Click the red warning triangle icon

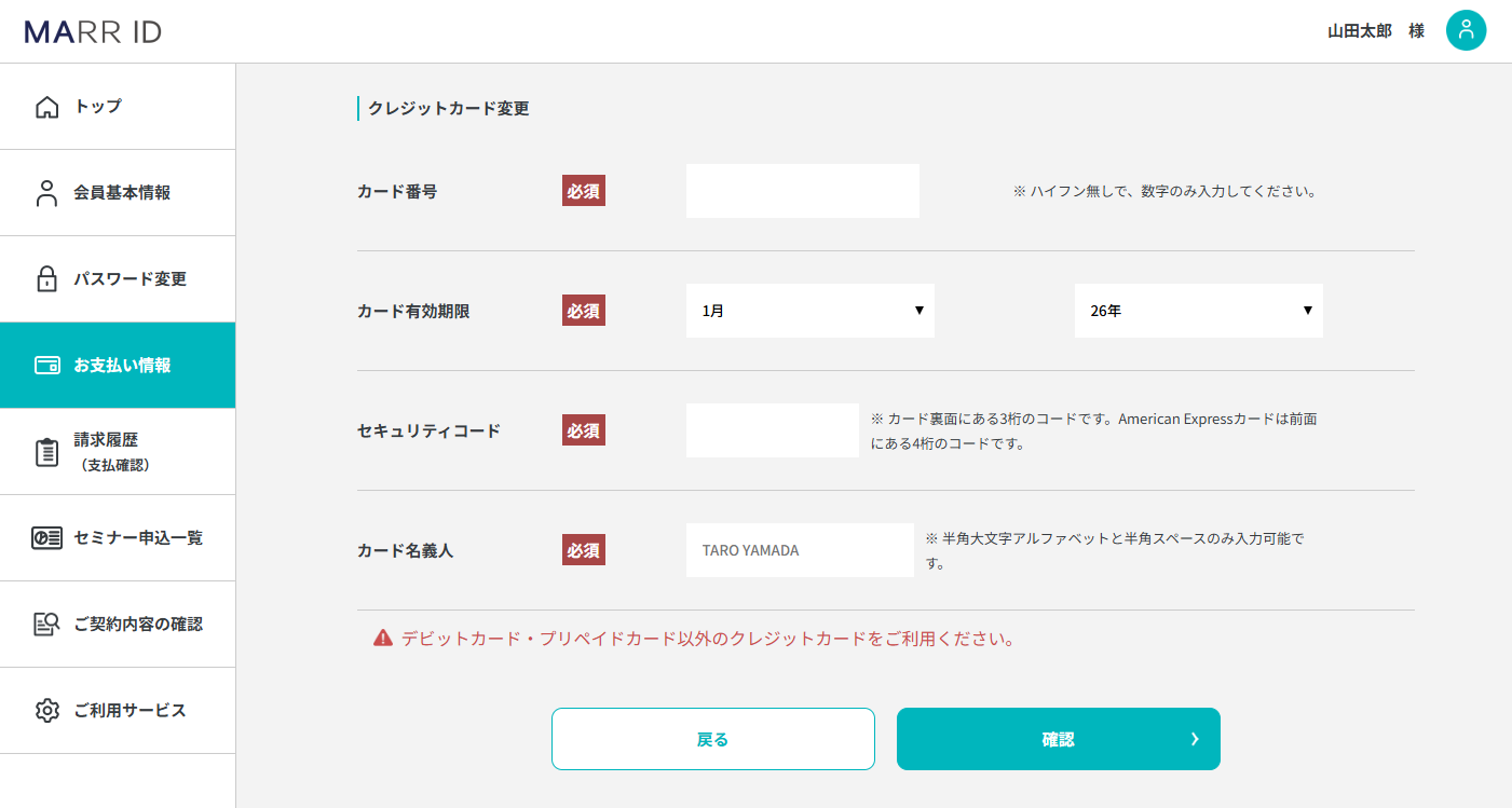click(x=383, y=638)
